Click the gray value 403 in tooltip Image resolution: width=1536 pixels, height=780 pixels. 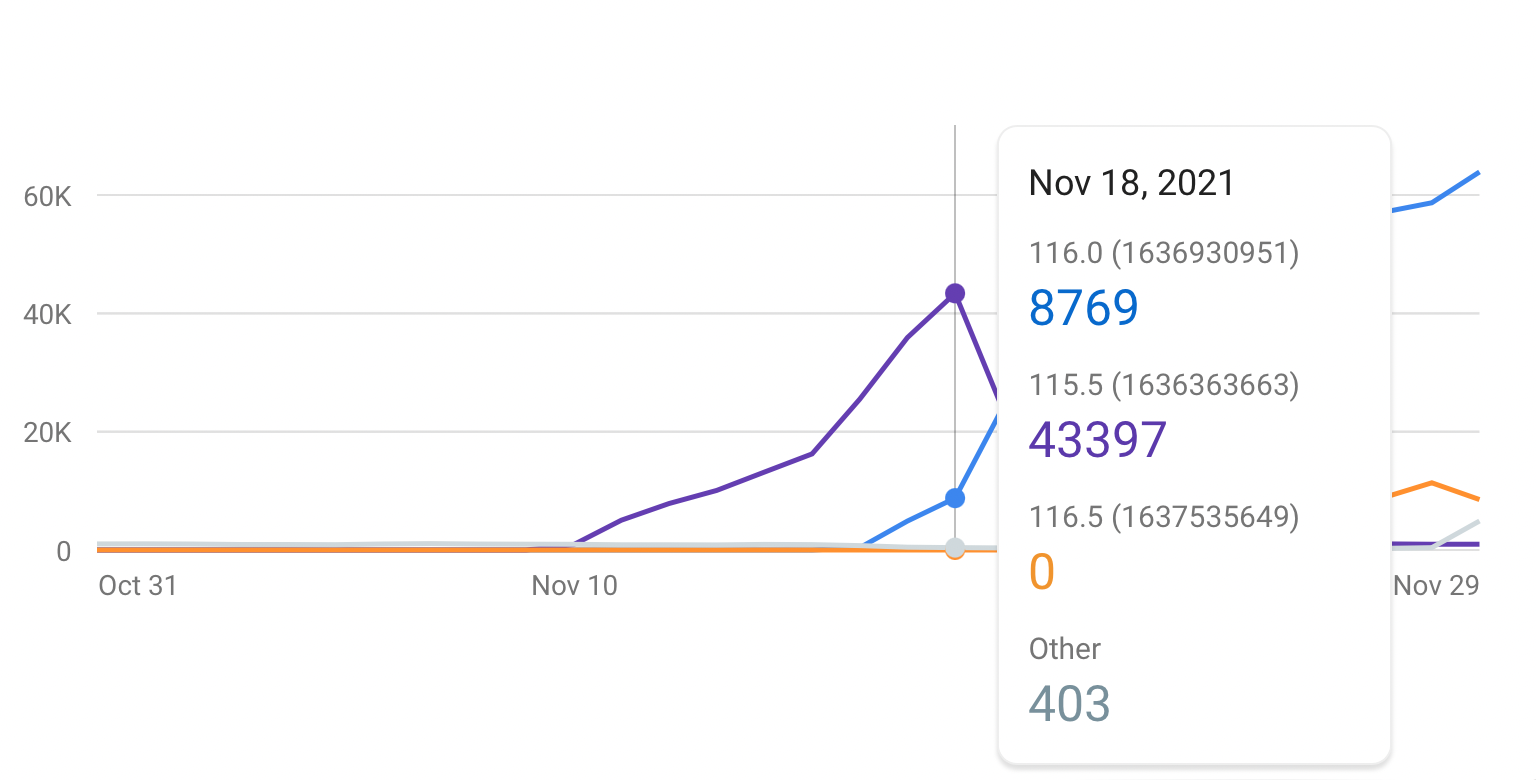pyautogui.click(x=1070, y=704)
